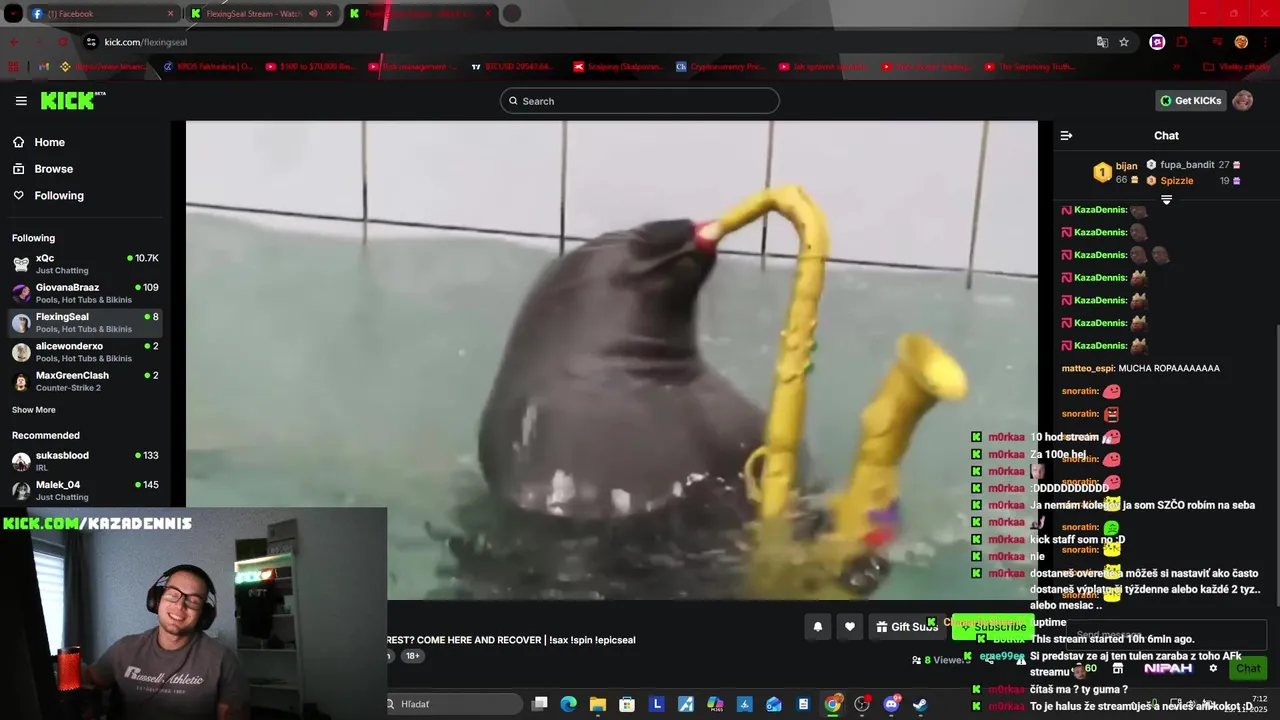Close the Facebook browser tab
This screenshot has height=720, width=1280.
170,14
